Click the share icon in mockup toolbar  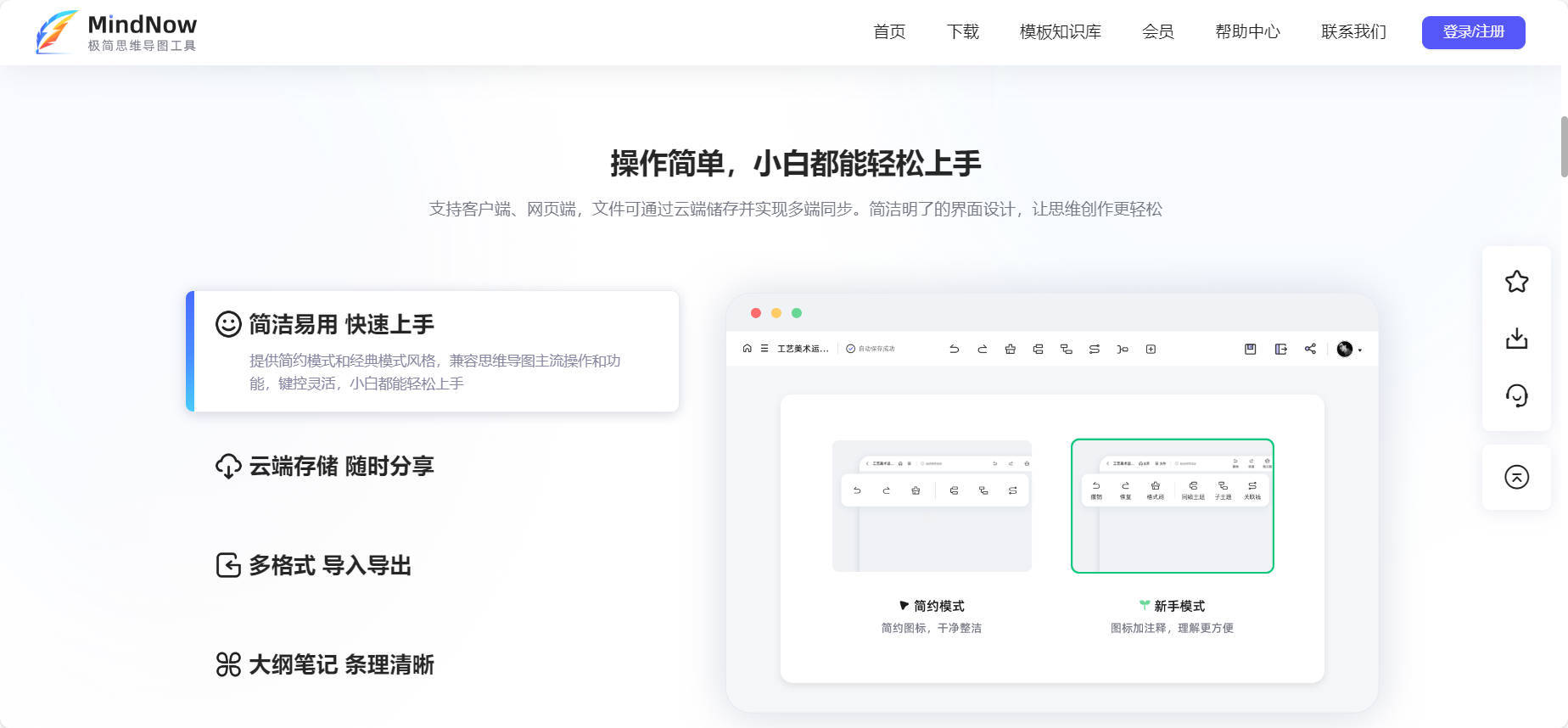(x=1310, y=349)
